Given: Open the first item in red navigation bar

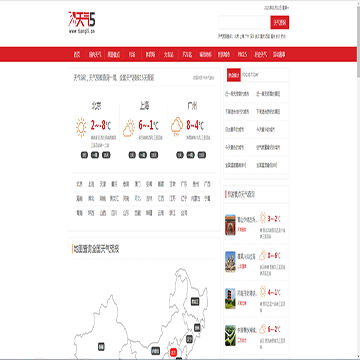Looking at the screenshot, I should [x=77, y=54].
